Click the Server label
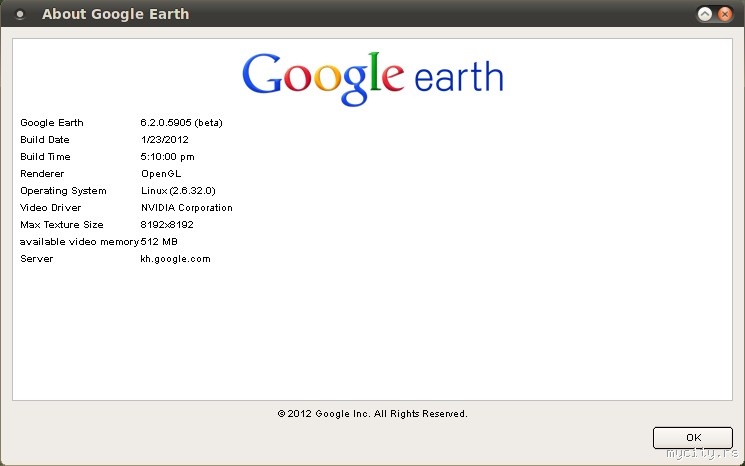This screenshot has width=745, height=466. click(37, 259)
